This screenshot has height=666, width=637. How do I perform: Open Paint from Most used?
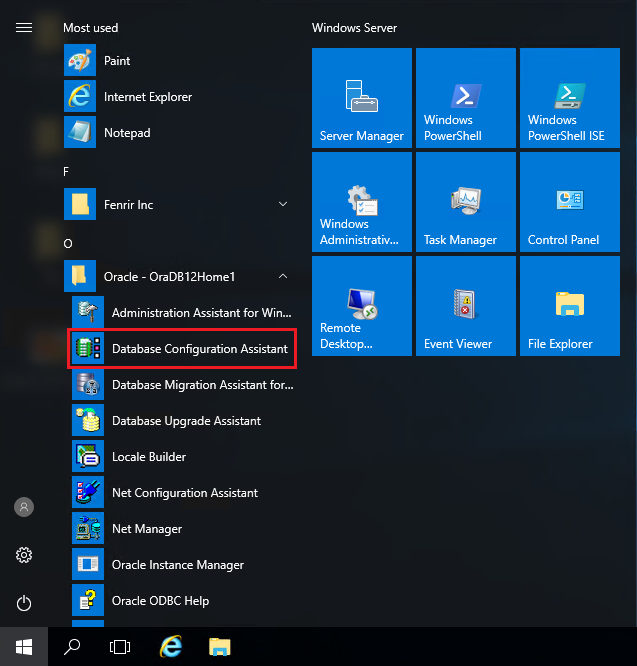[178, 61]
